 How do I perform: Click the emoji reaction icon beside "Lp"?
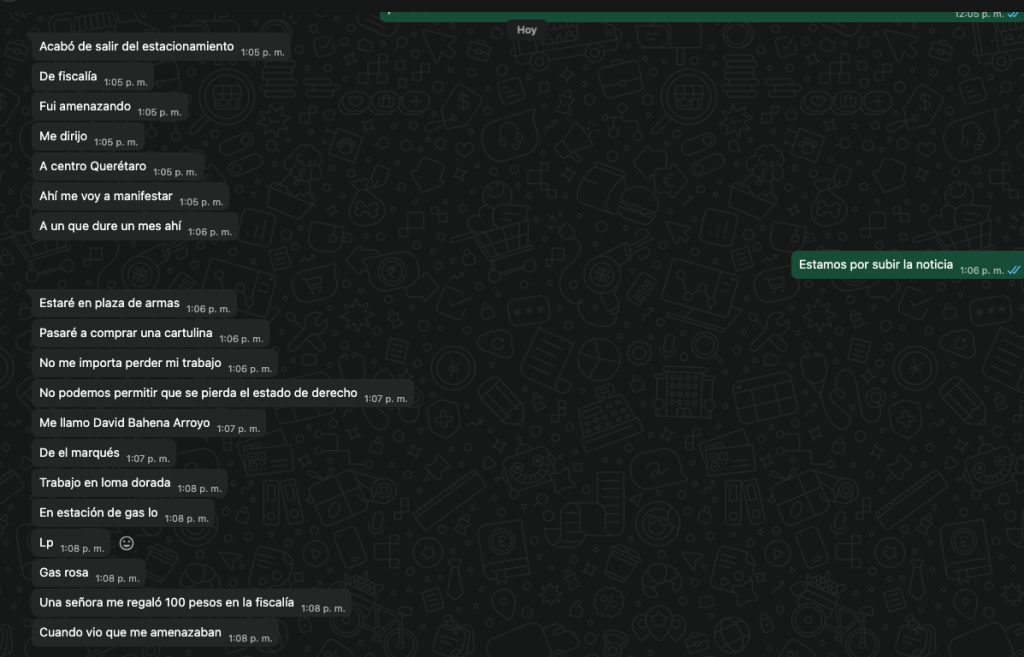pos(127,543)
